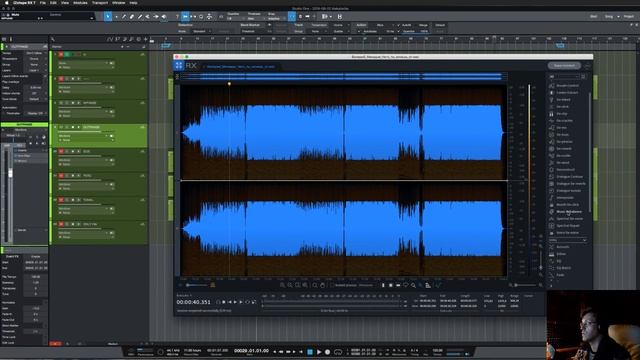Image resolution: width=640 pixels, height=360 pixels.
Task: Select the RX grab hand tool
Action: coord(322,285)
